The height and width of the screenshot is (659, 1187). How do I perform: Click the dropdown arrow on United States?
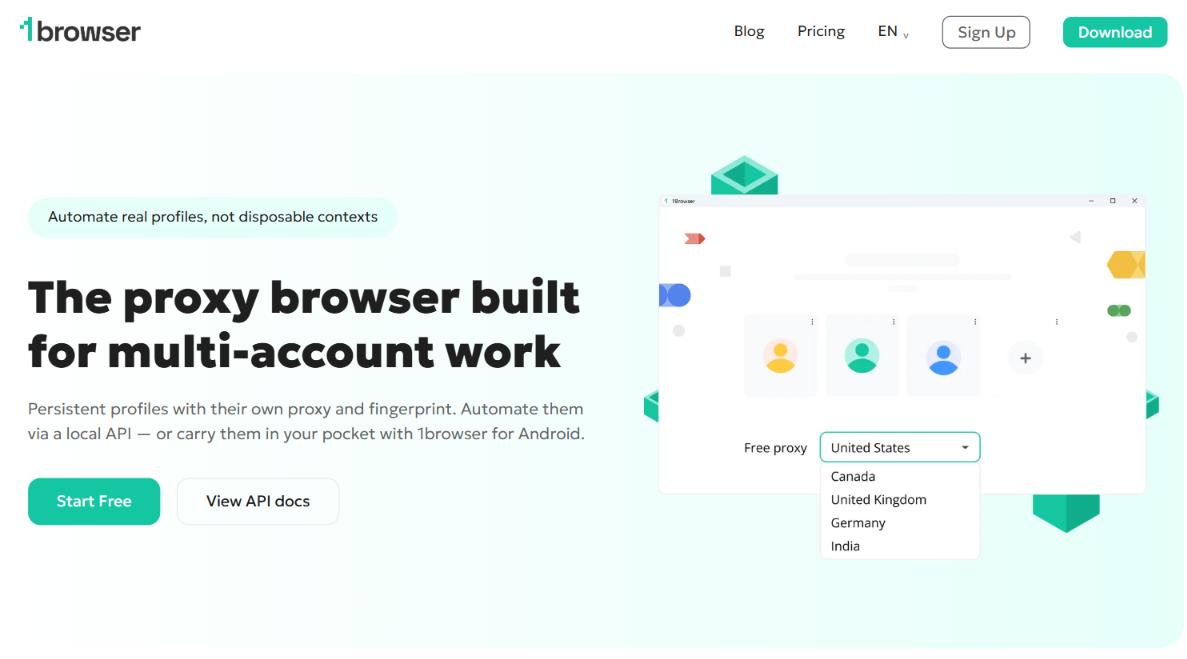coord(965,447)
